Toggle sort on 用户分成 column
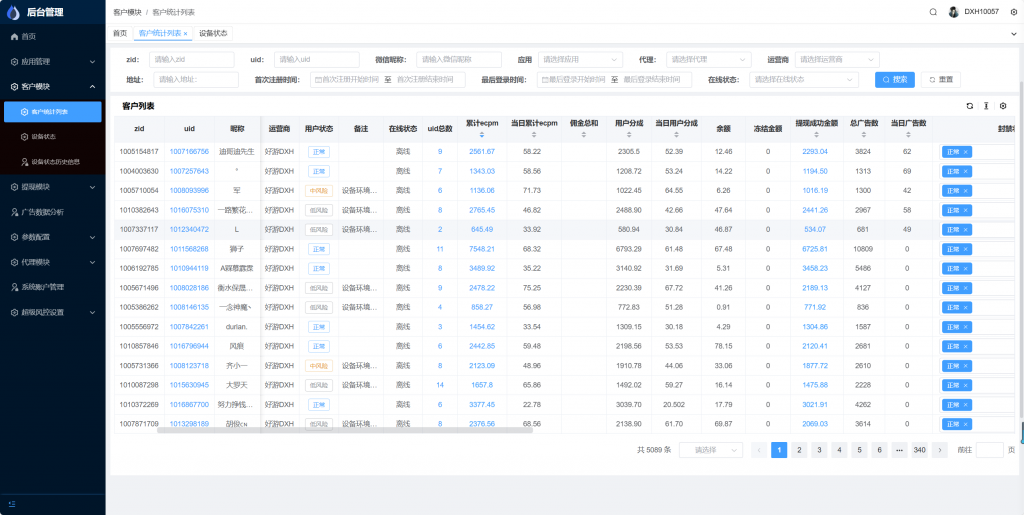The image size is (1024, 515). (629, 135)
